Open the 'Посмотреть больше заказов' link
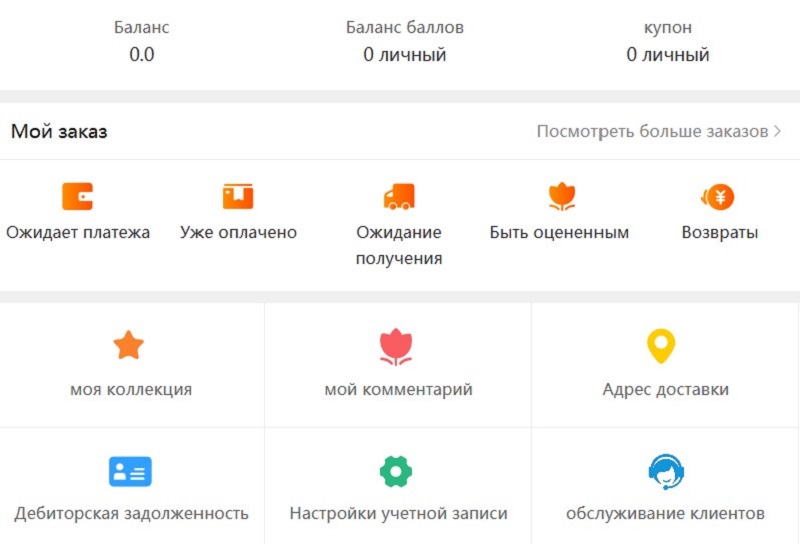This screenshot has height=544, width=800. pyautogui.click(x=652, y=132)
